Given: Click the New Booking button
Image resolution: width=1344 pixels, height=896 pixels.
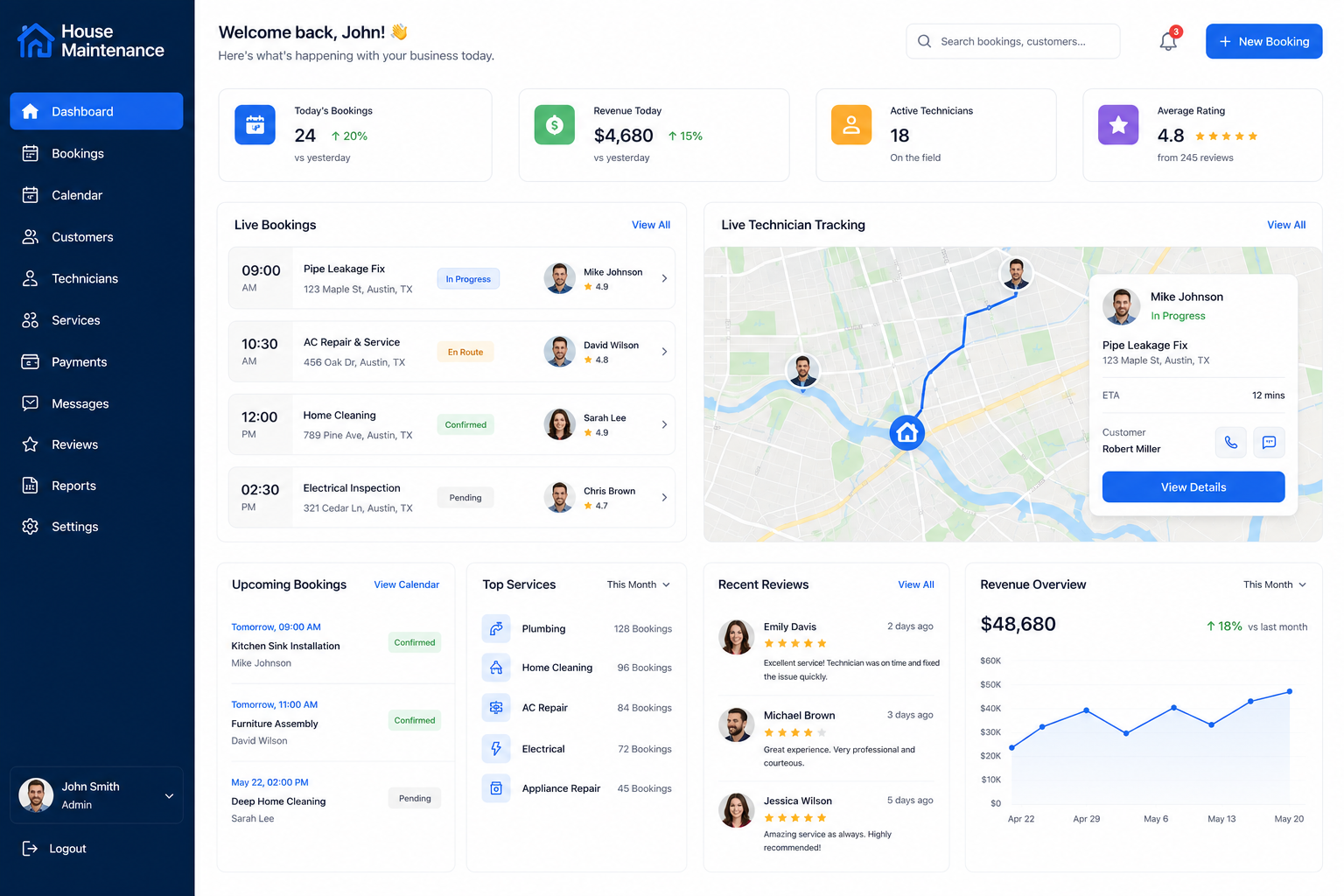Looking at the screenshot, I should 1263,41.
